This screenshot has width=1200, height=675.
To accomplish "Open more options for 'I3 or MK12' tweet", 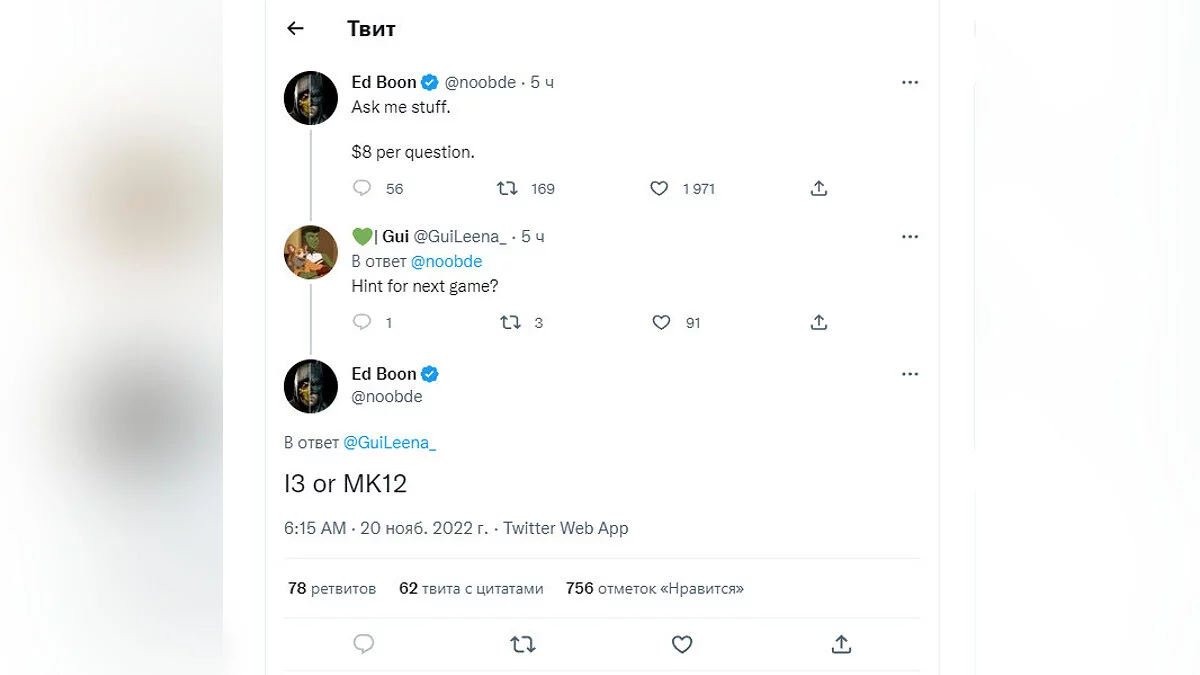I will coord(909,374).
